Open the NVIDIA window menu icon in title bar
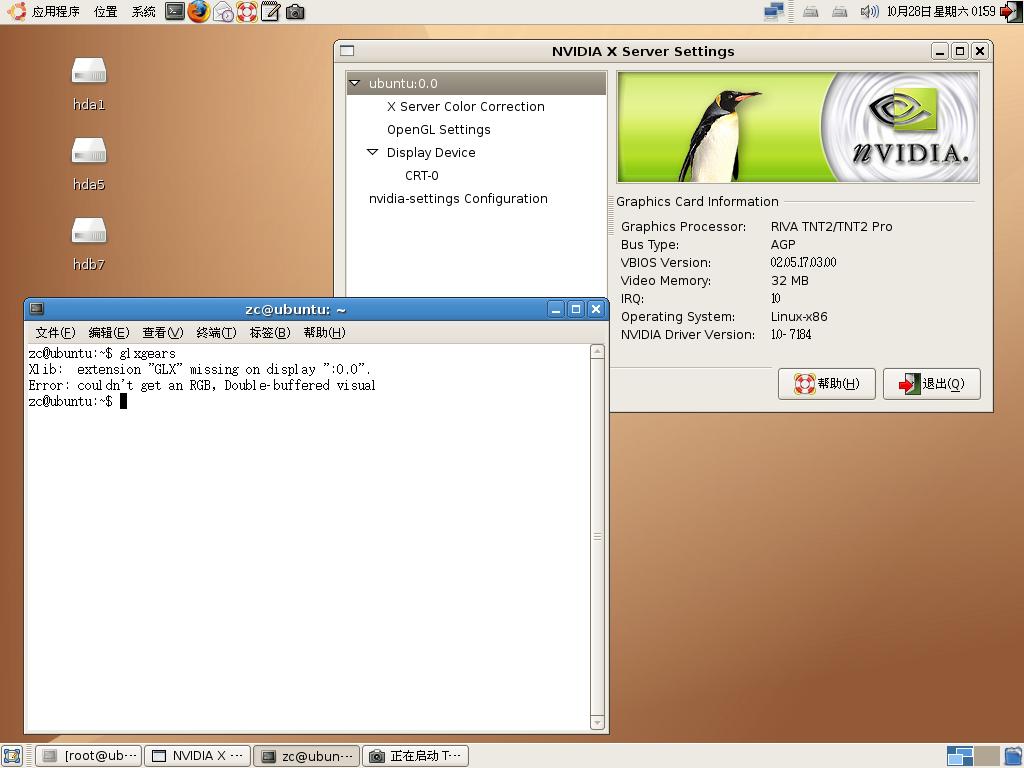Screen dimensions: 1024x768 [x=347, y=51]
